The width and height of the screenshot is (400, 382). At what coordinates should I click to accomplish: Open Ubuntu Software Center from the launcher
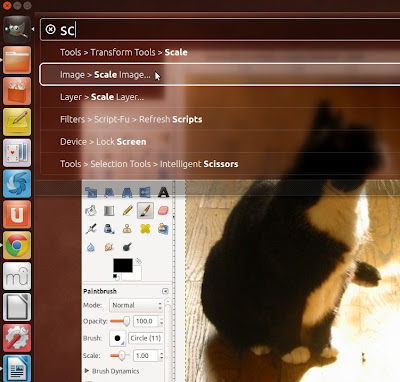(17, 91)
